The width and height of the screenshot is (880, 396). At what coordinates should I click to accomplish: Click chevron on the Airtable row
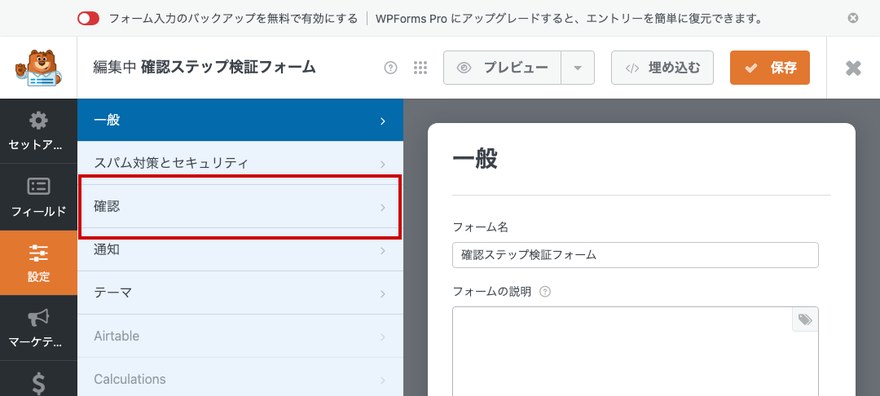tap(383, 337)
